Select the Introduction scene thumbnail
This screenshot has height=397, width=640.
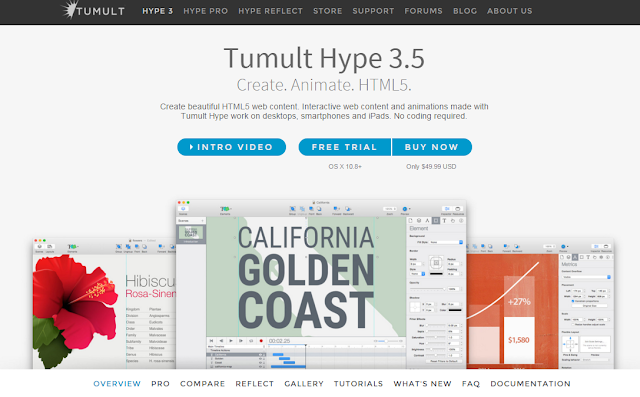point(191,235)
